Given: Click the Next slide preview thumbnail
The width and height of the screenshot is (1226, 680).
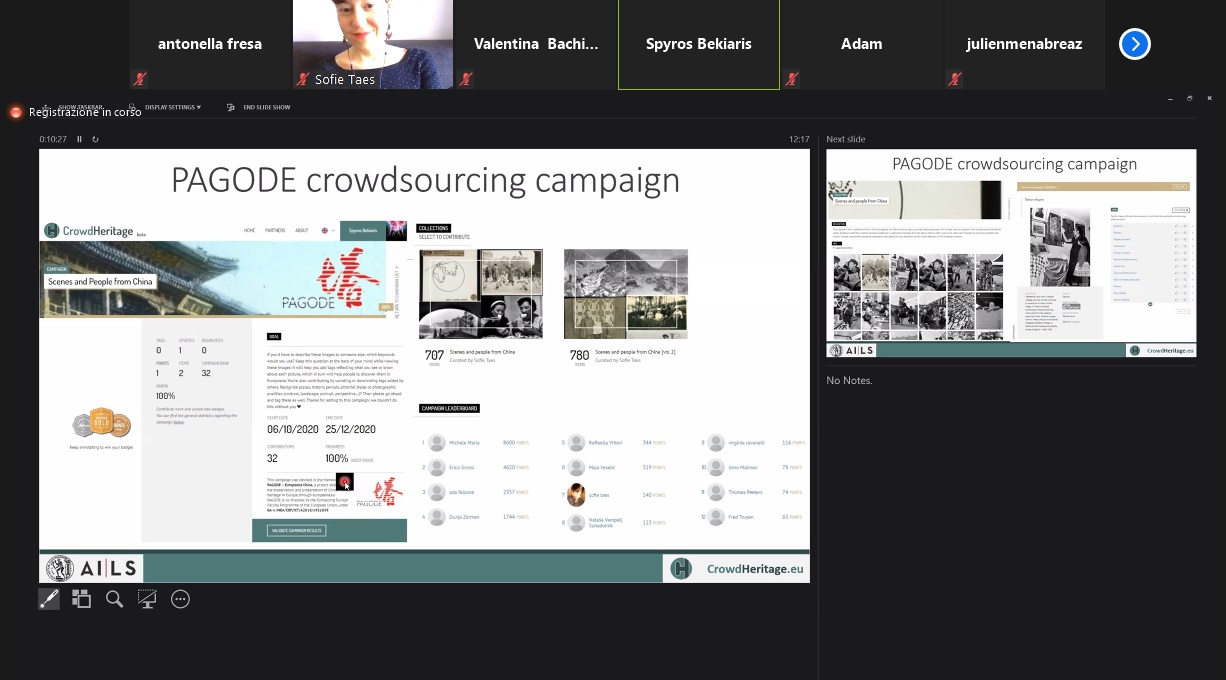Looking at the screenshot, I should pos(1011,253).
